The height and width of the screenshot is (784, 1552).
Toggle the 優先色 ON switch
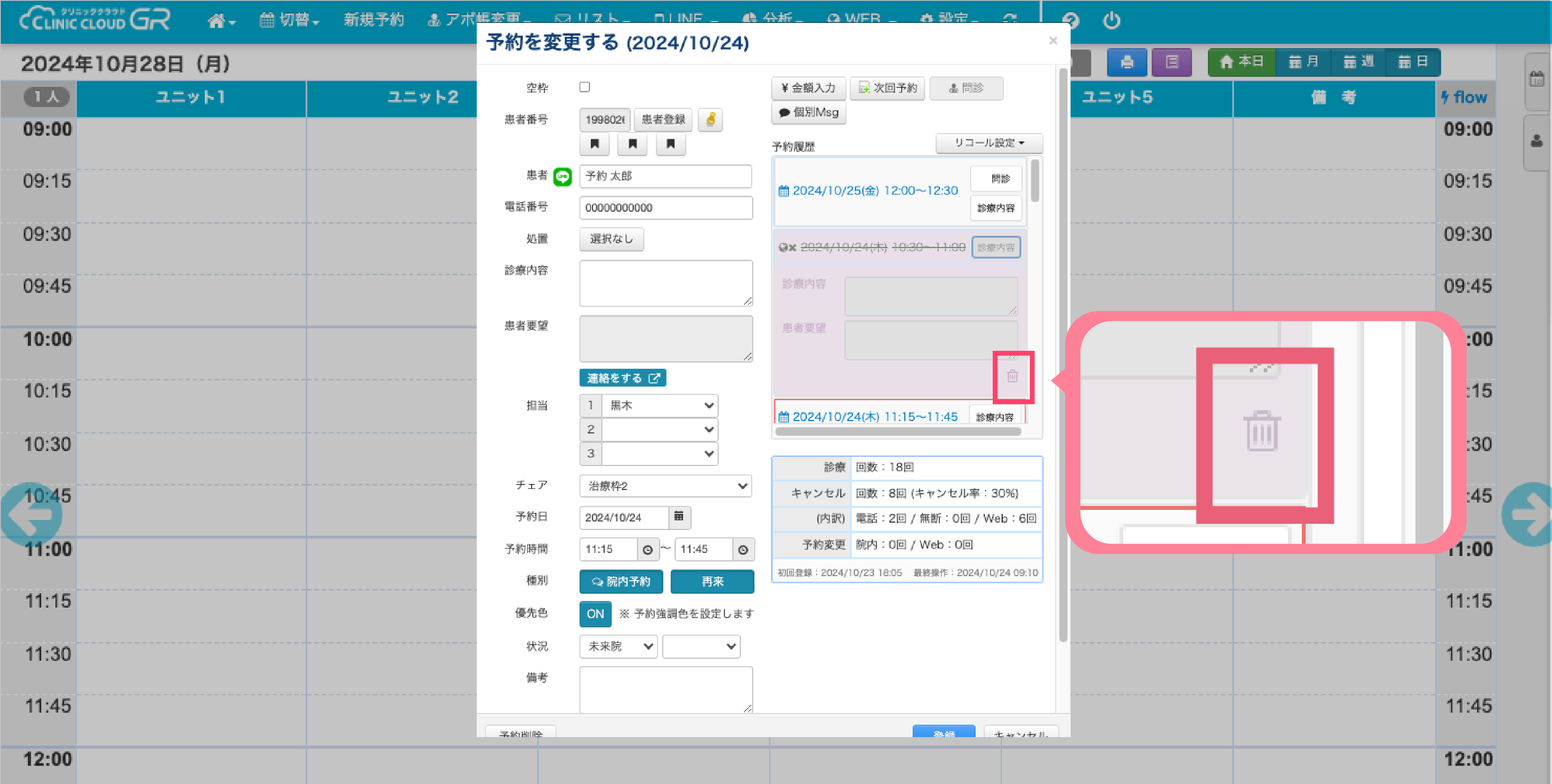(x=595, y=614)
